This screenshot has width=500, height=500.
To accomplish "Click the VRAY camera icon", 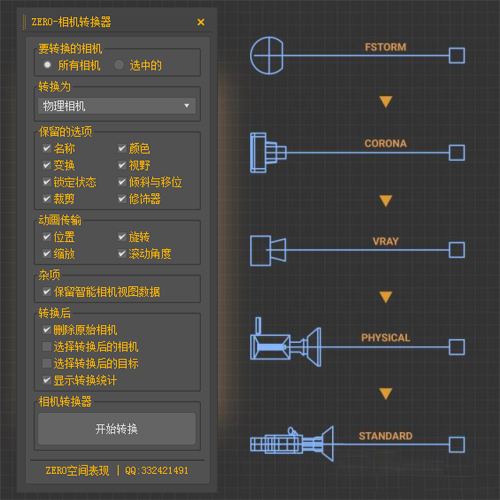I will (x=268, y=250).
